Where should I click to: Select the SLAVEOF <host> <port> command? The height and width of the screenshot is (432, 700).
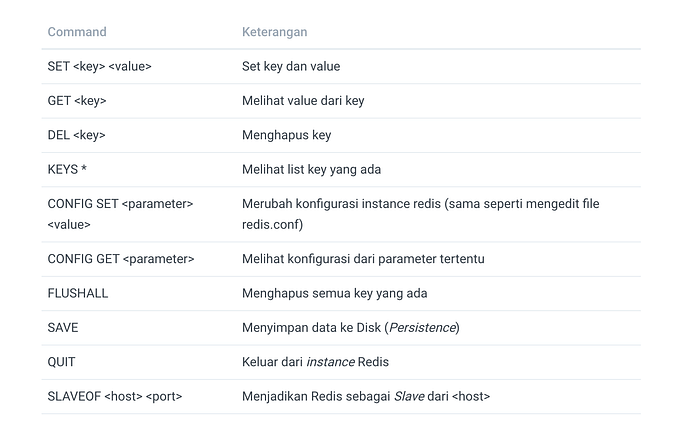pos(115,396)
